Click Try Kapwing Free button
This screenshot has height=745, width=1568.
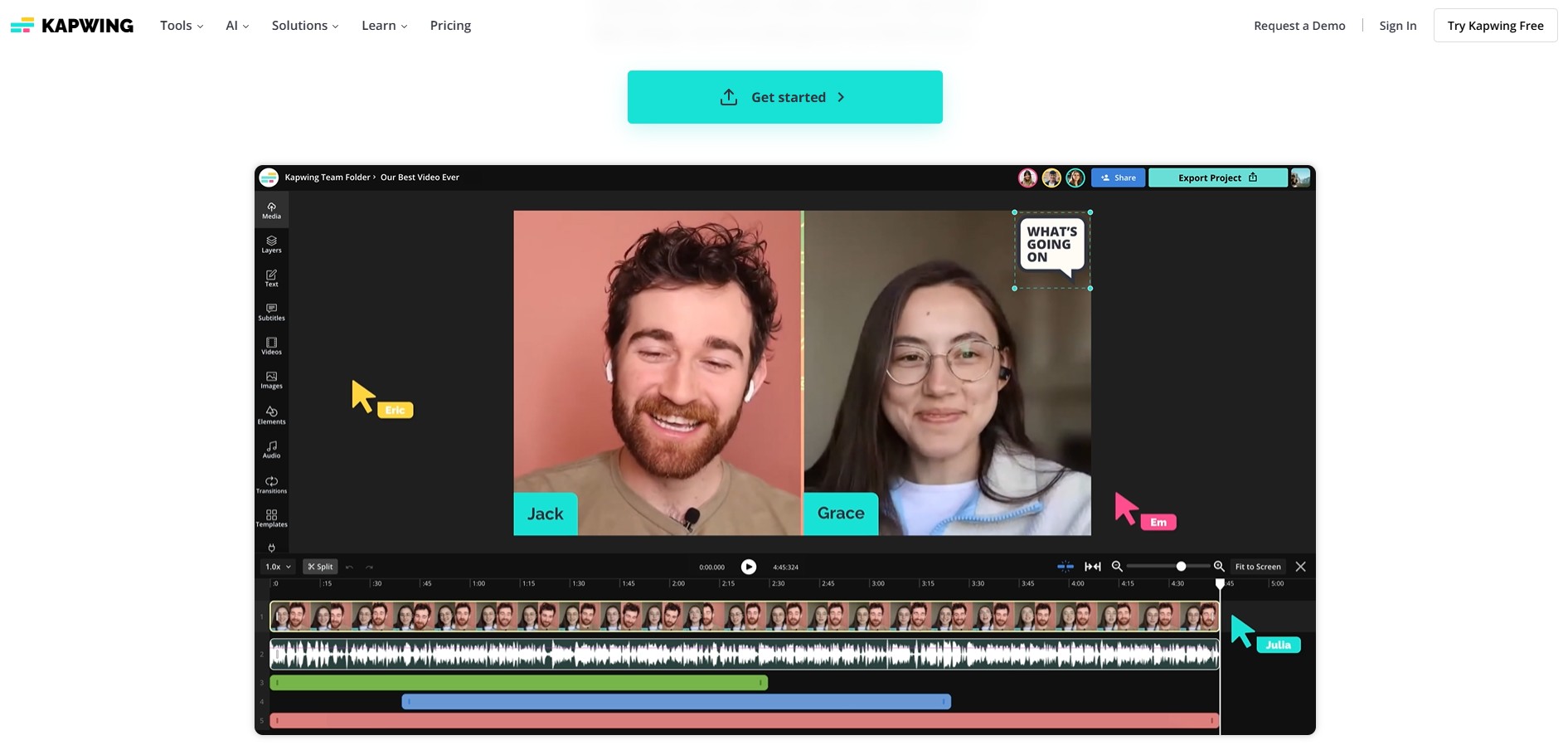[x=1496, y=26]
